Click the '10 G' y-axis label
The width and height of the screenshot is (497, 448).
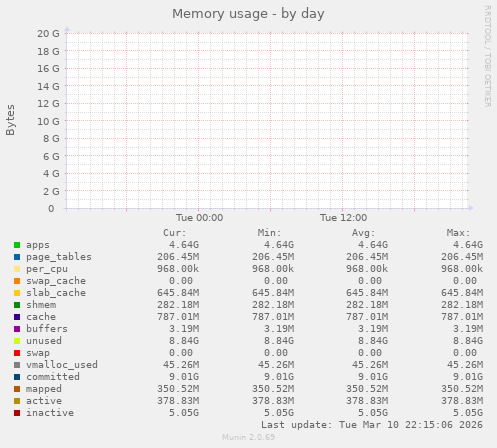click(x=48, y=121)
